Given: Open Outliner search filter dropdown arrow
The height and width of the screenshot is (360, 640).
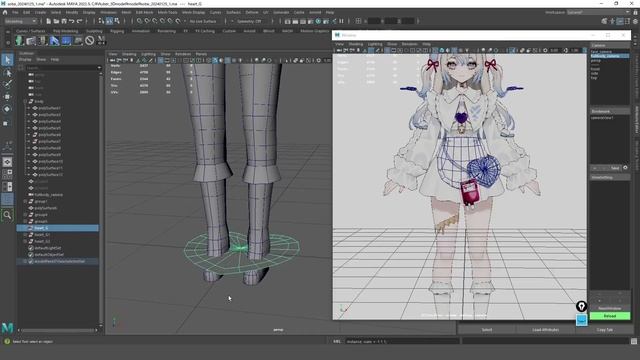Looking at the screenshot, I should coord(99,68).
